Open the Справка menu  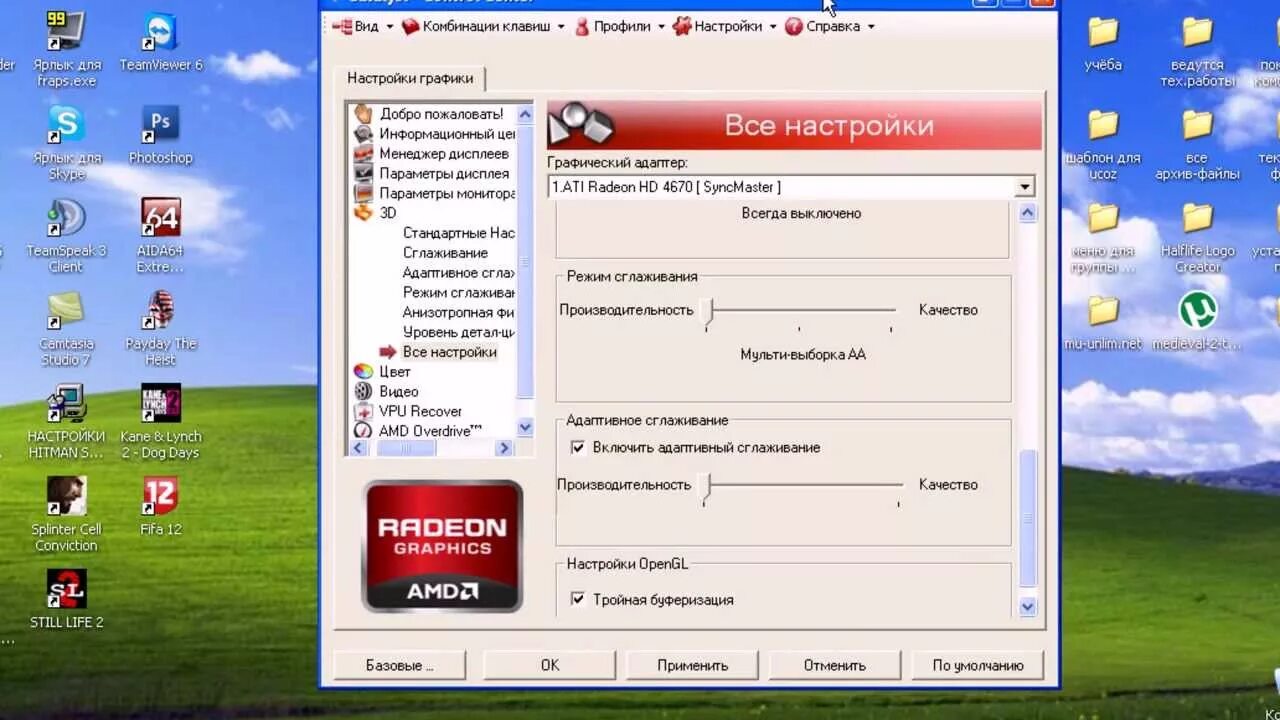tap(830, 26)
